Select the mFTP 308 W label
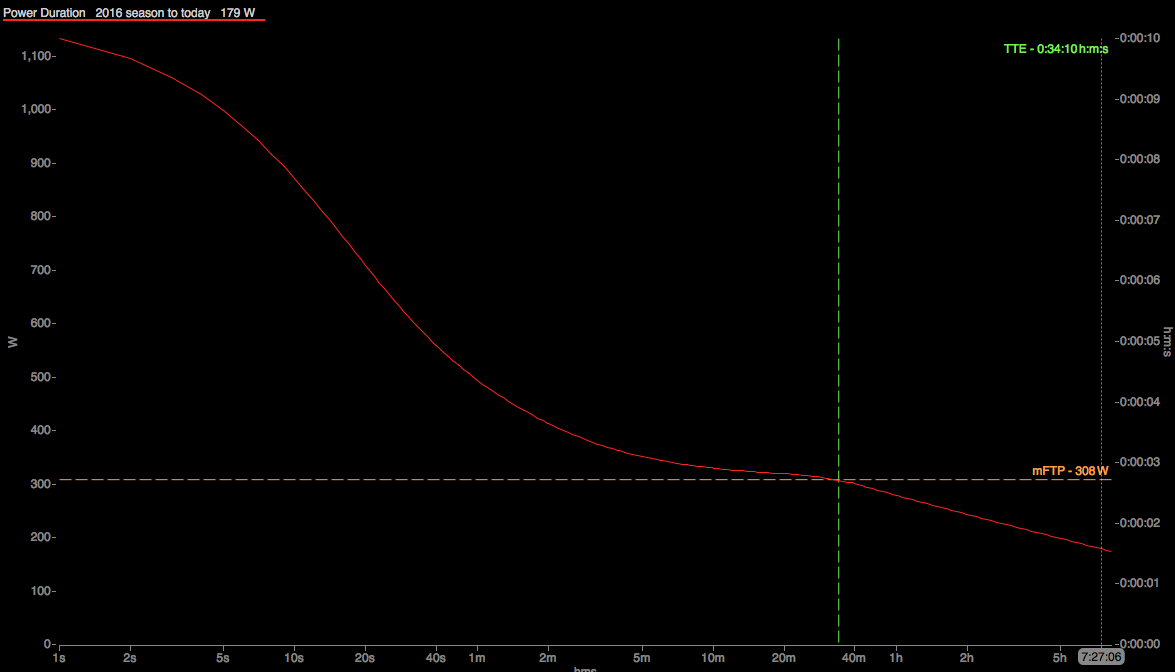 [x=1070, y=470]
